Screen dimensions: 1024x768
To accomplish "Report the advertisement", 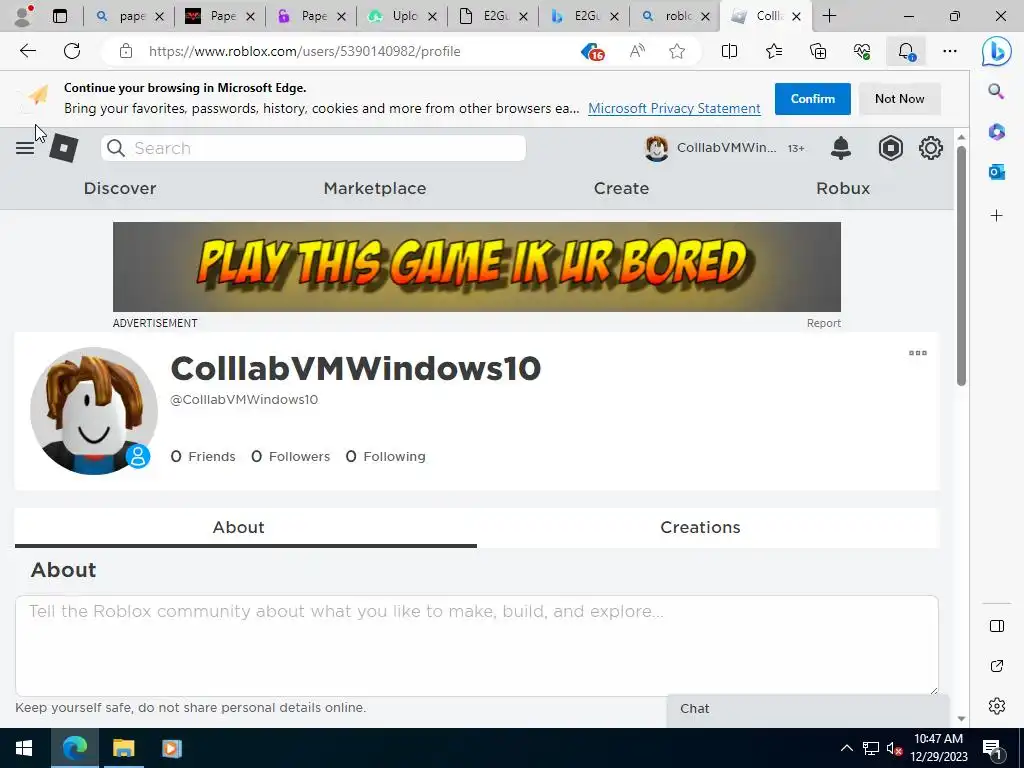I will pos(824,323).
